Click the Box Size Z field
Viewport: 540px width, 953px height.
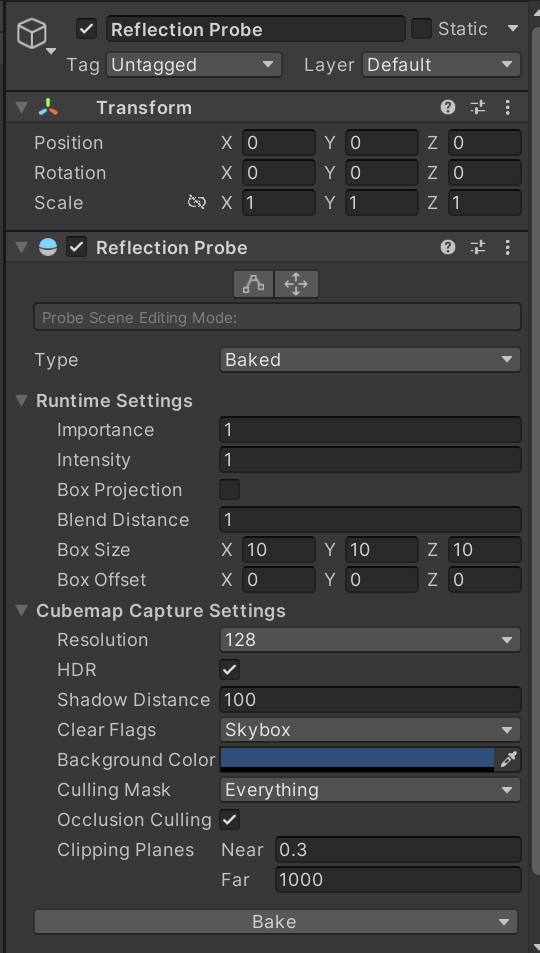pyautogui.click(x=485, y=549)
